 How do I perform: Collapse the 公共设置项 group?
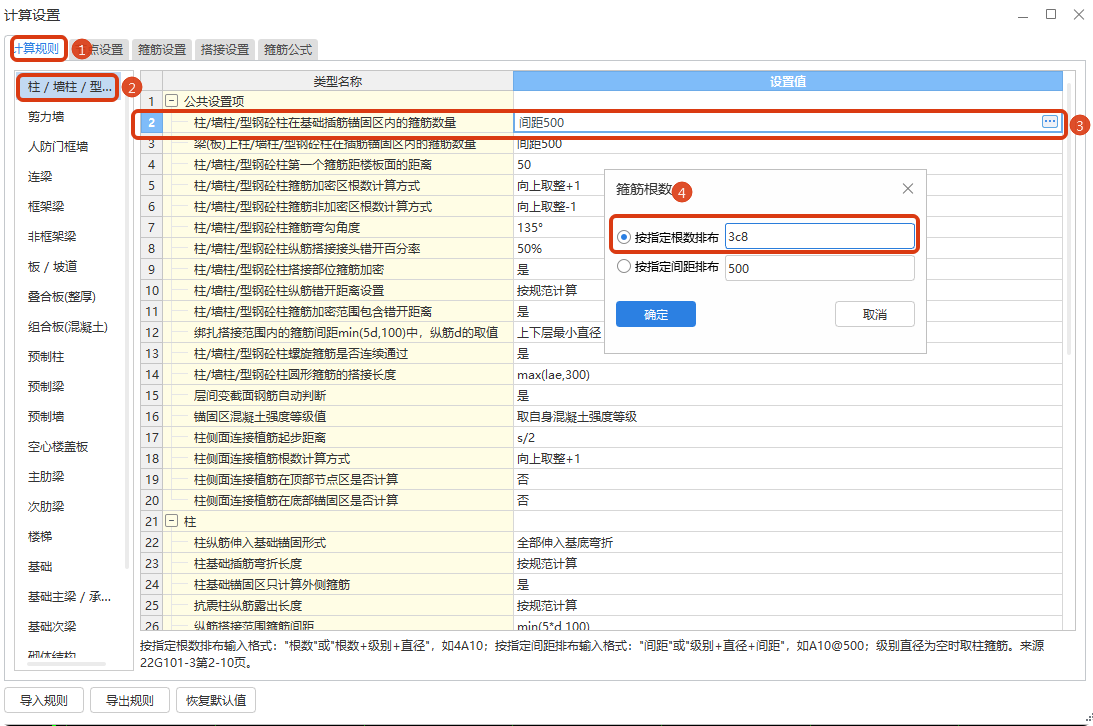(171, 101)
